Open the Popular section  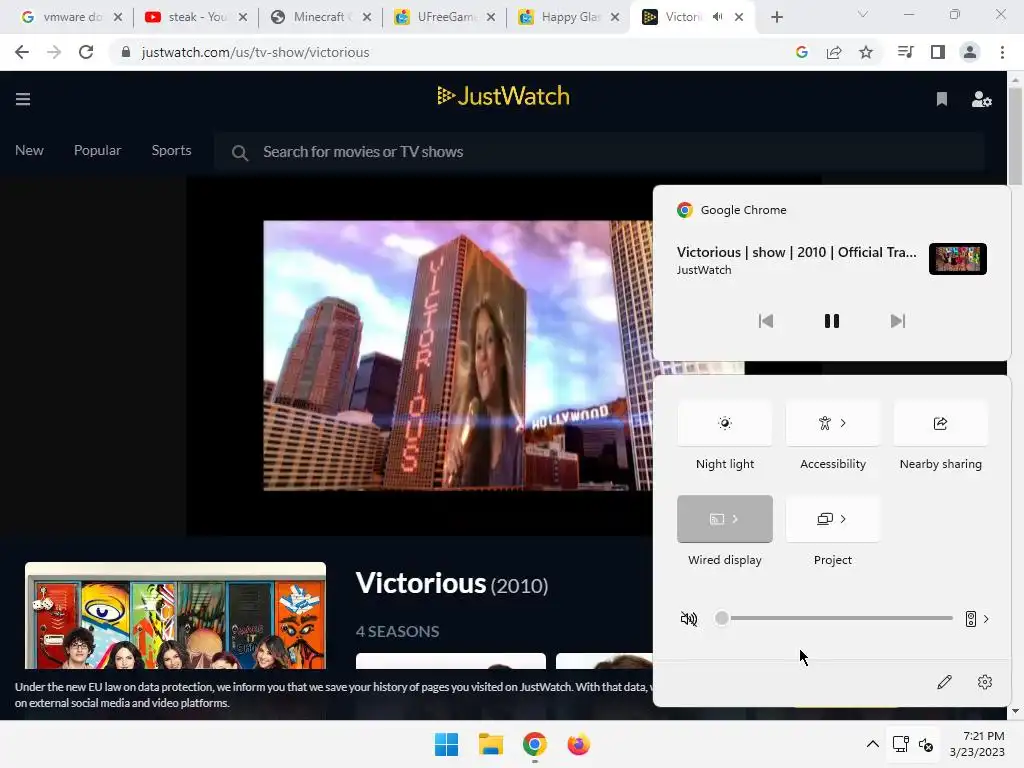click(x=97, y=150)
